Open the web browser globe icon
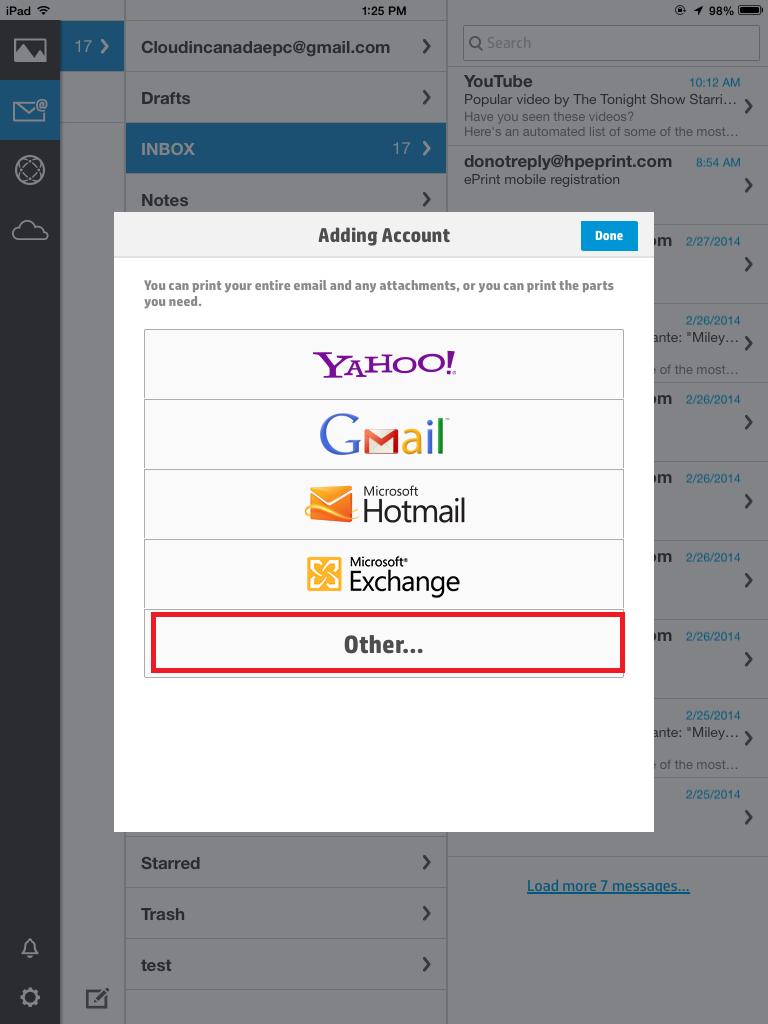Viewport: 768px width, 1024px height. click(30, 171)
